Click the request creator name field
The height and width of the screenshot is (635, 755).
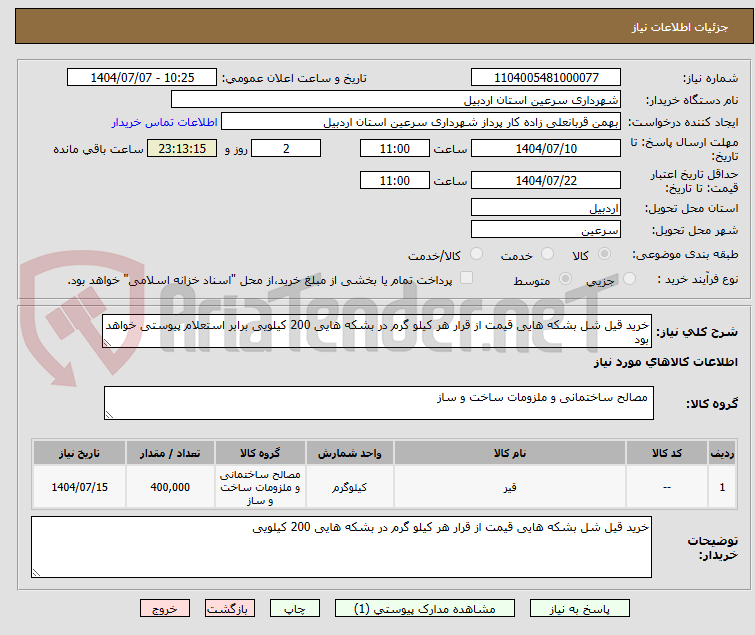pos(421,122)
